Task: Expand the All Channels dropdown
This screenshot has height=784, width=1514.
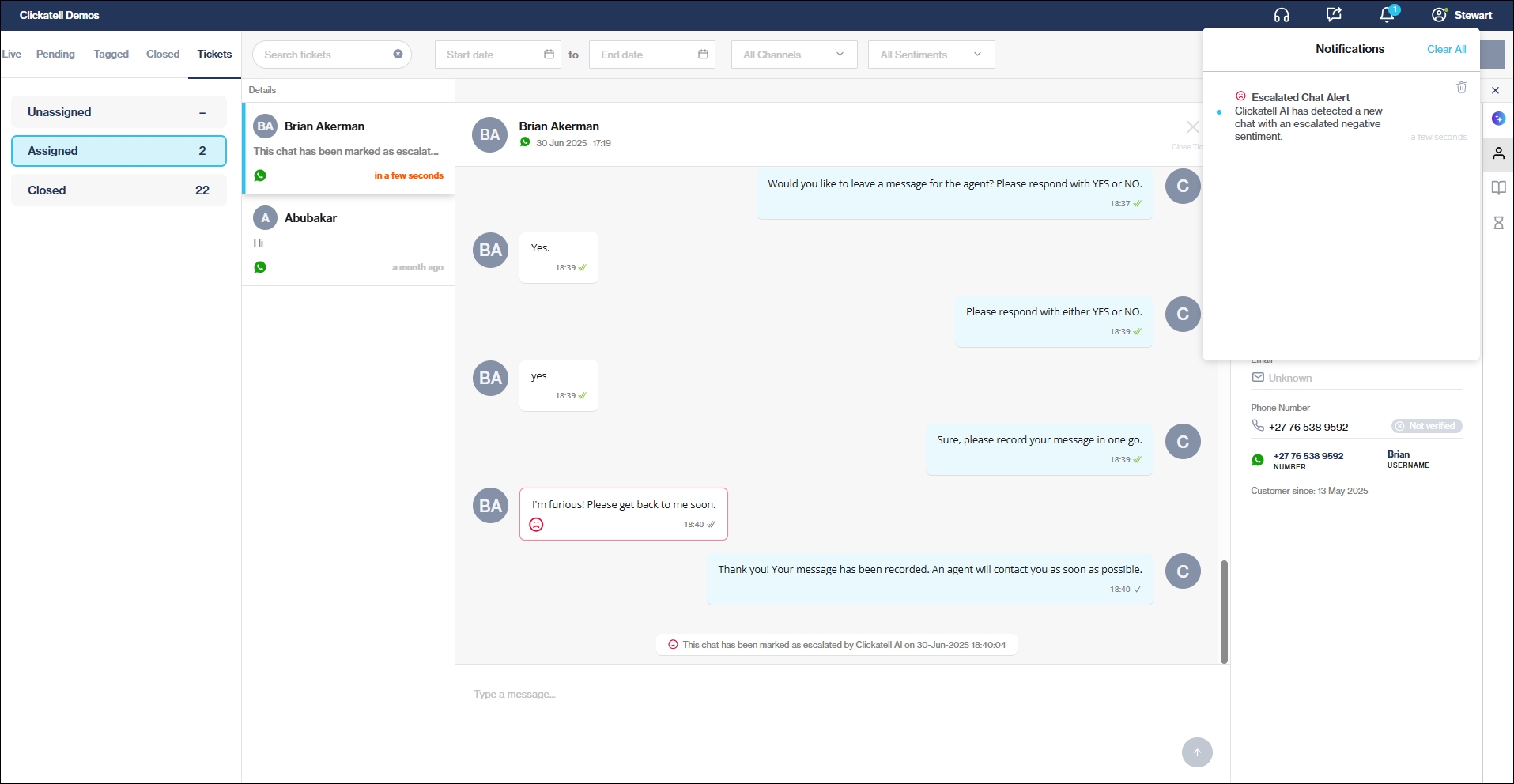Action: 794,55
